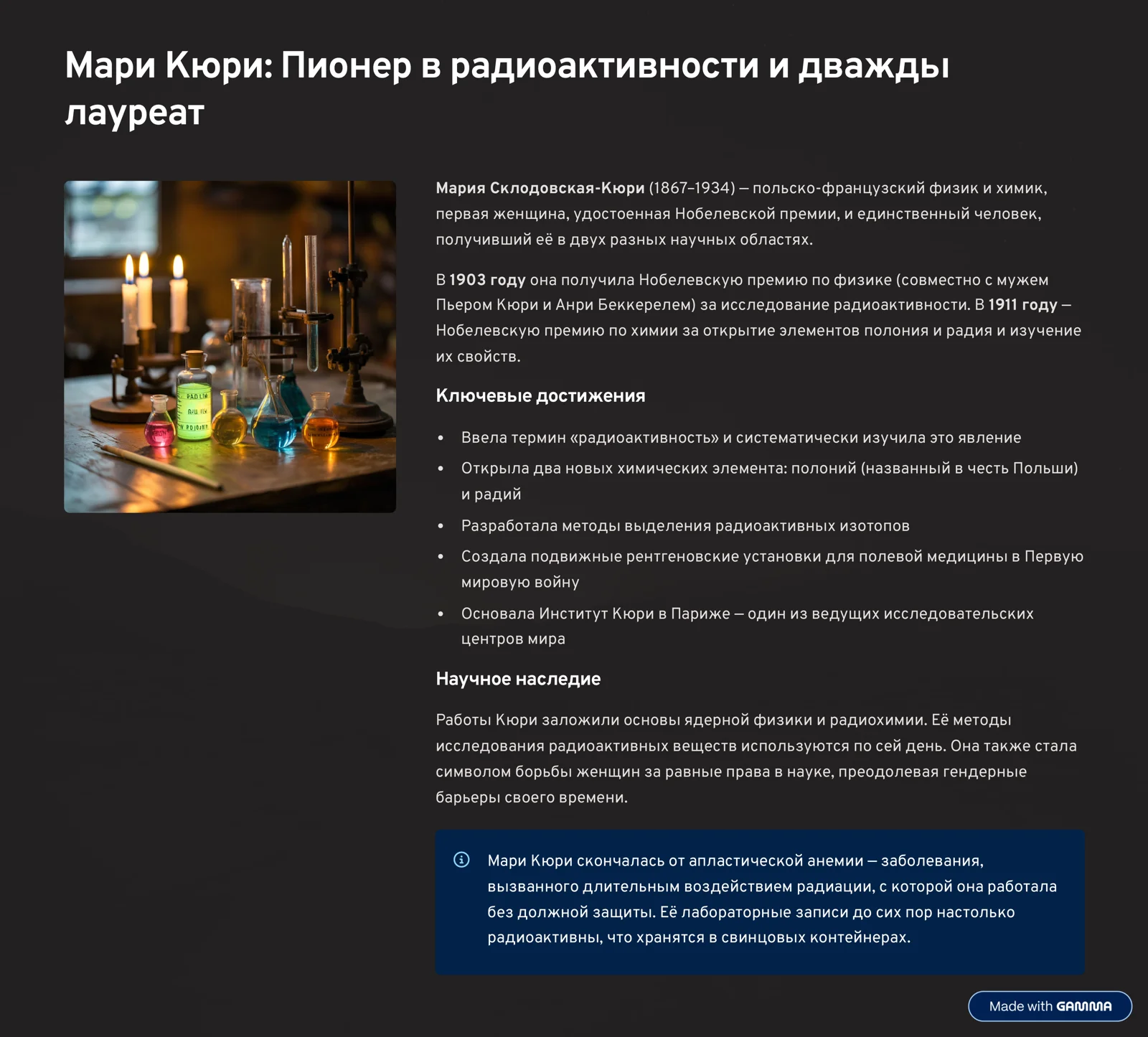This screenshot has width=1148, height=1037.
Task: Select the bold name 'Мария Склодовская-Кюри'
Action: coord(540,188)
